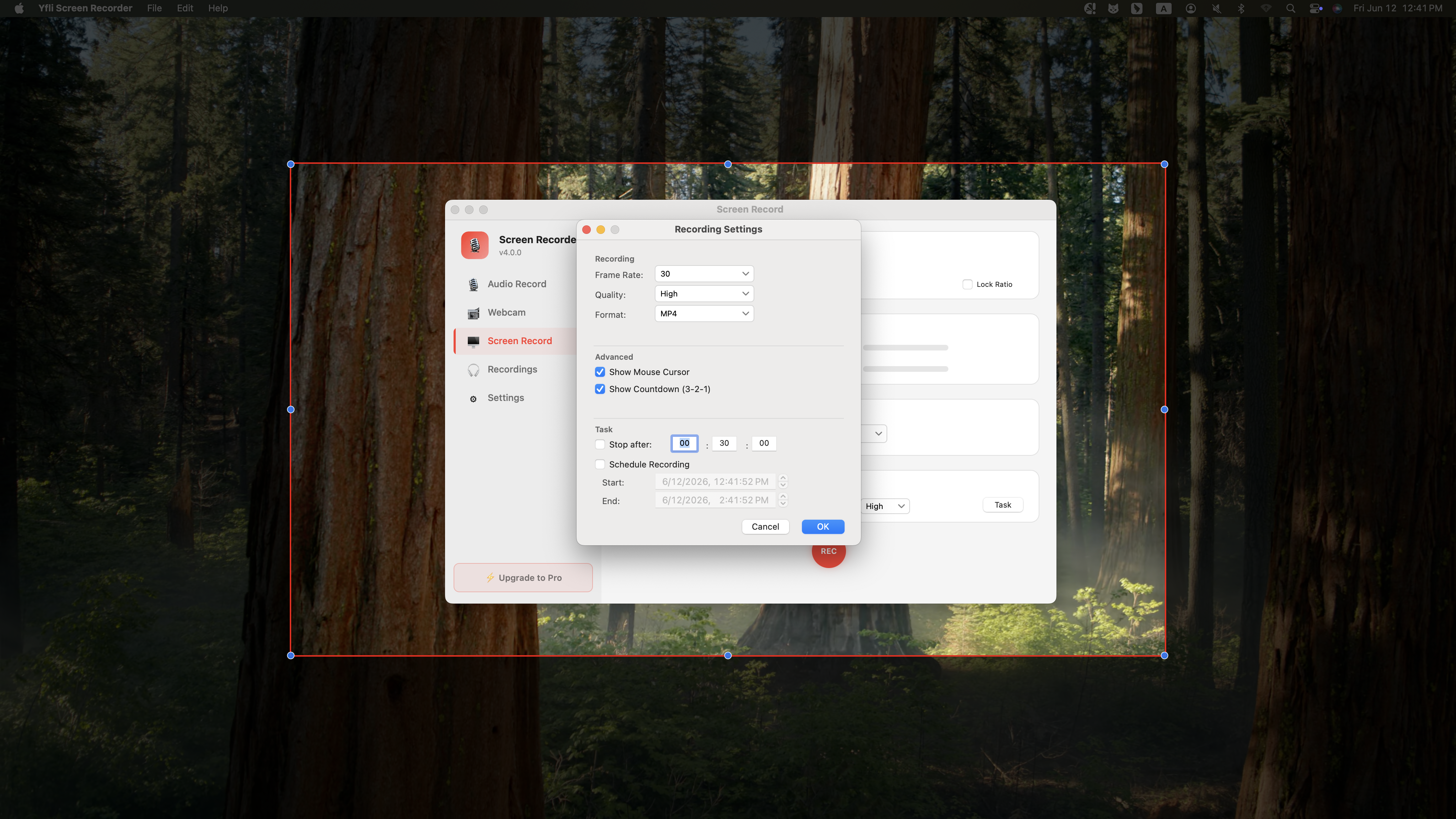Click the Recordings headphones icon
Screen dimensions: 1456x819
pos(473,370)
